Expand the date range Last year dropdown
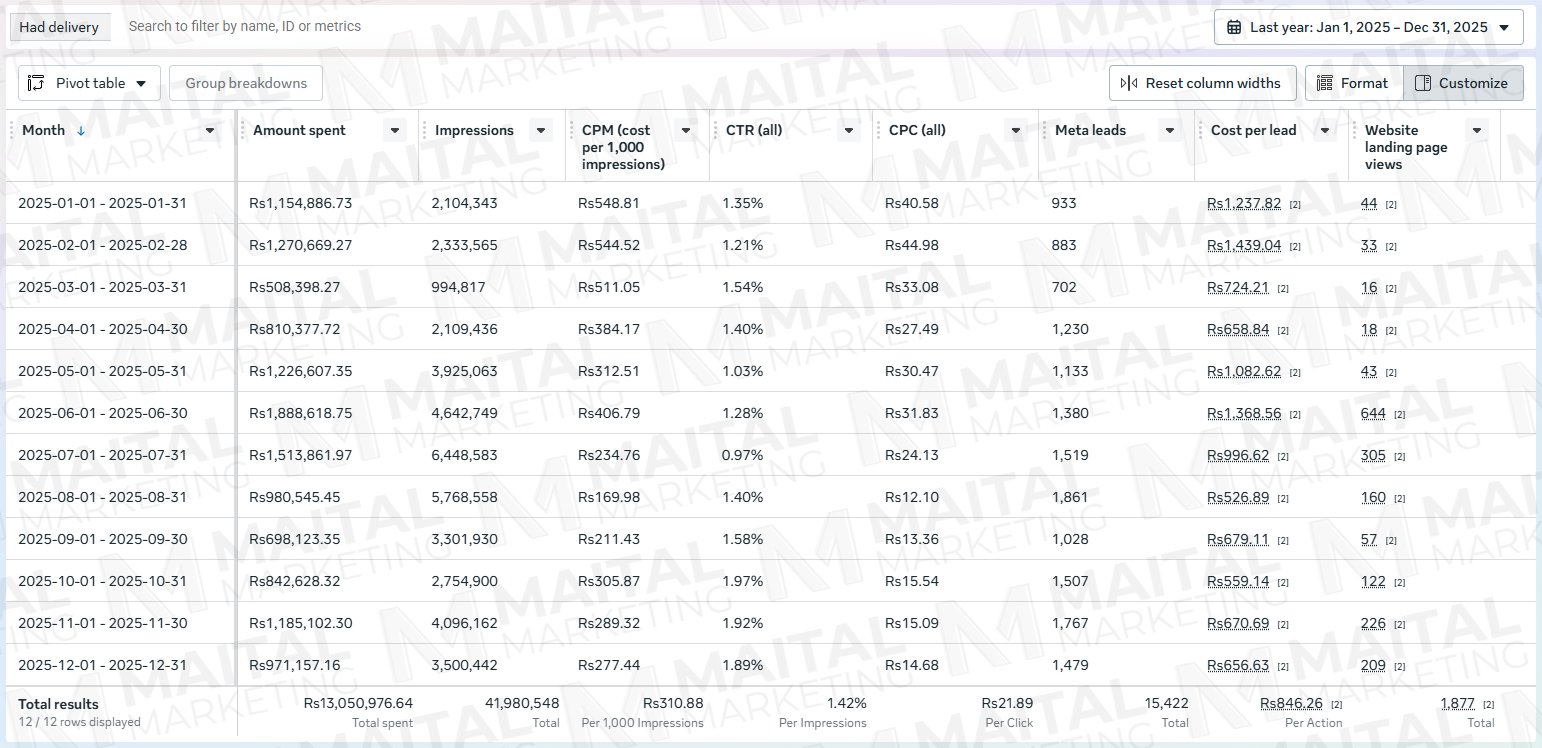 tap(1369, 27)
